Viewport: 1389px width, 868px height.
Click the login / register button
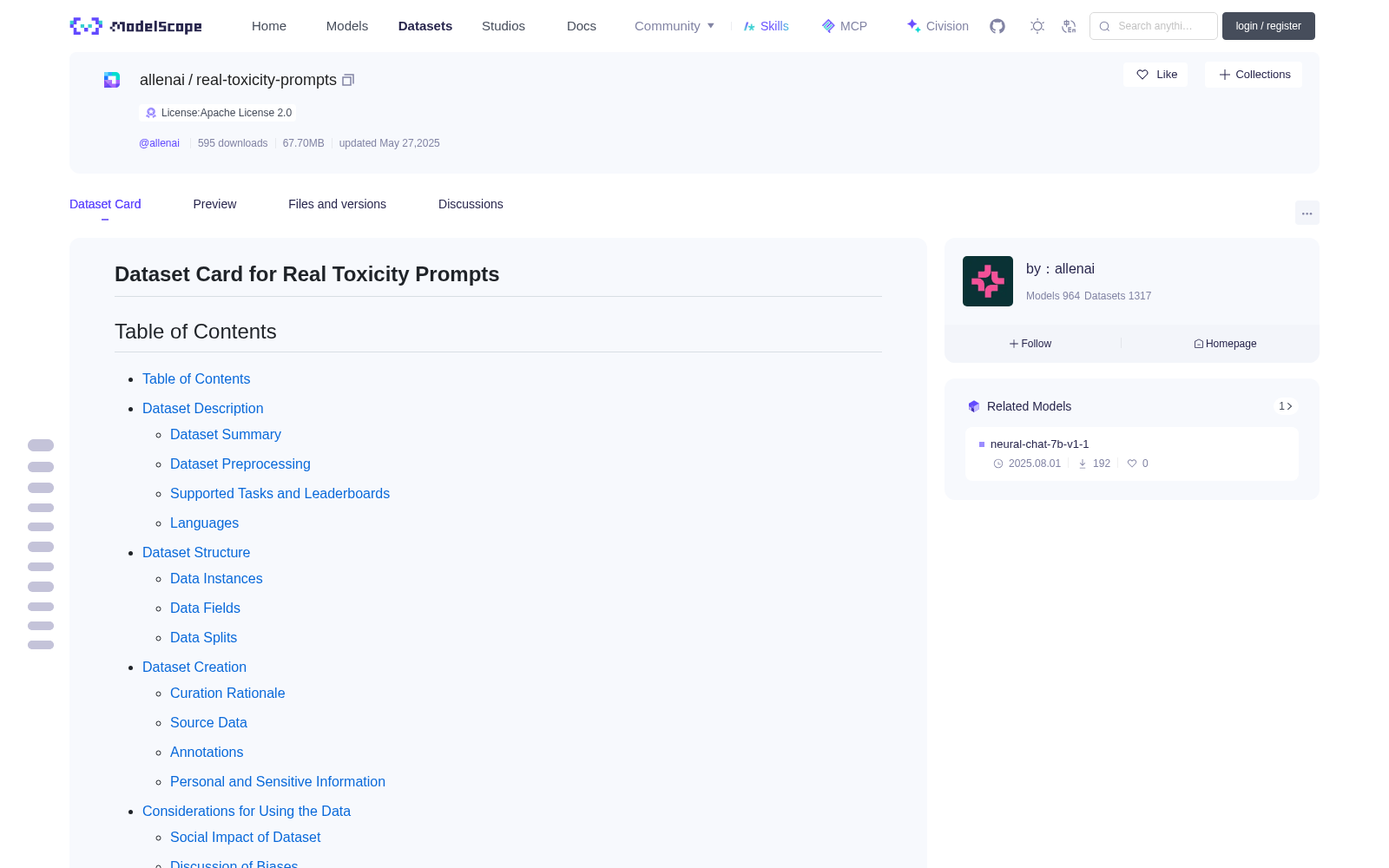(1268, 26)
